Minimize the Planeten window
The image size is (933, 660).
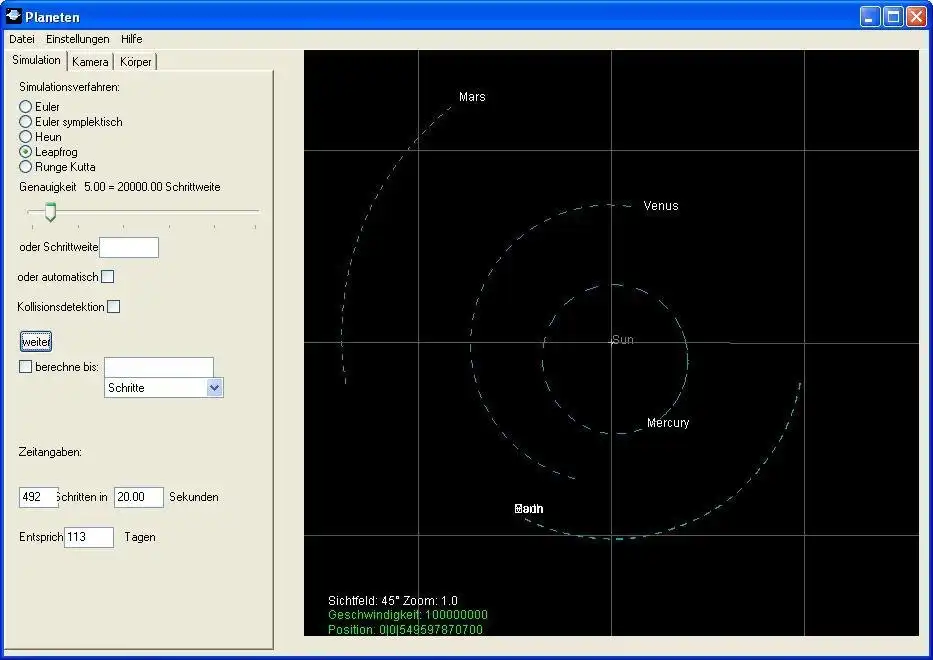[x=870, y=16]
